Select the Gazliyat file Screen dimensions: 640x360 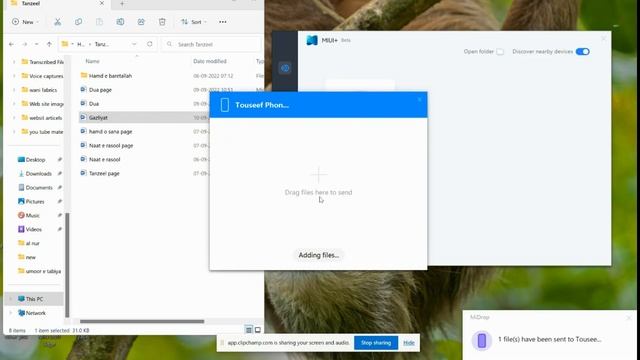pyautogui.click(x=98, y=118)
